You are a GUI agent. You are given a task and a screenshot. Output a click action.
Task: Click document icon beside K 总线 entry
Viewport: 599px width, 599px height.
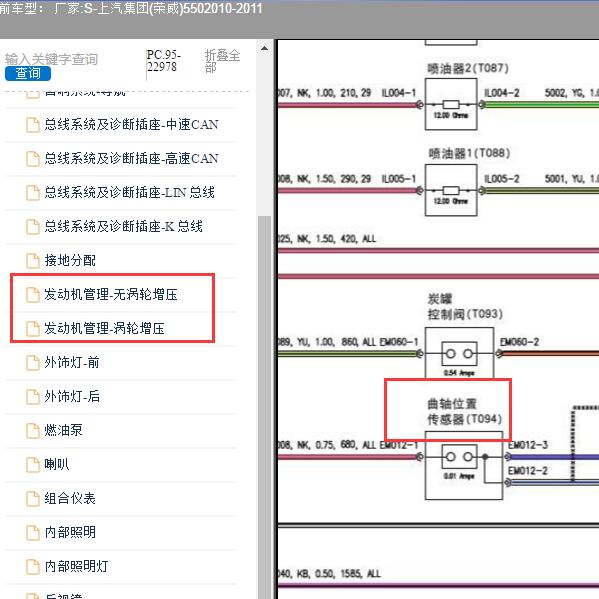pyautogui.click(x=33, y=227)
